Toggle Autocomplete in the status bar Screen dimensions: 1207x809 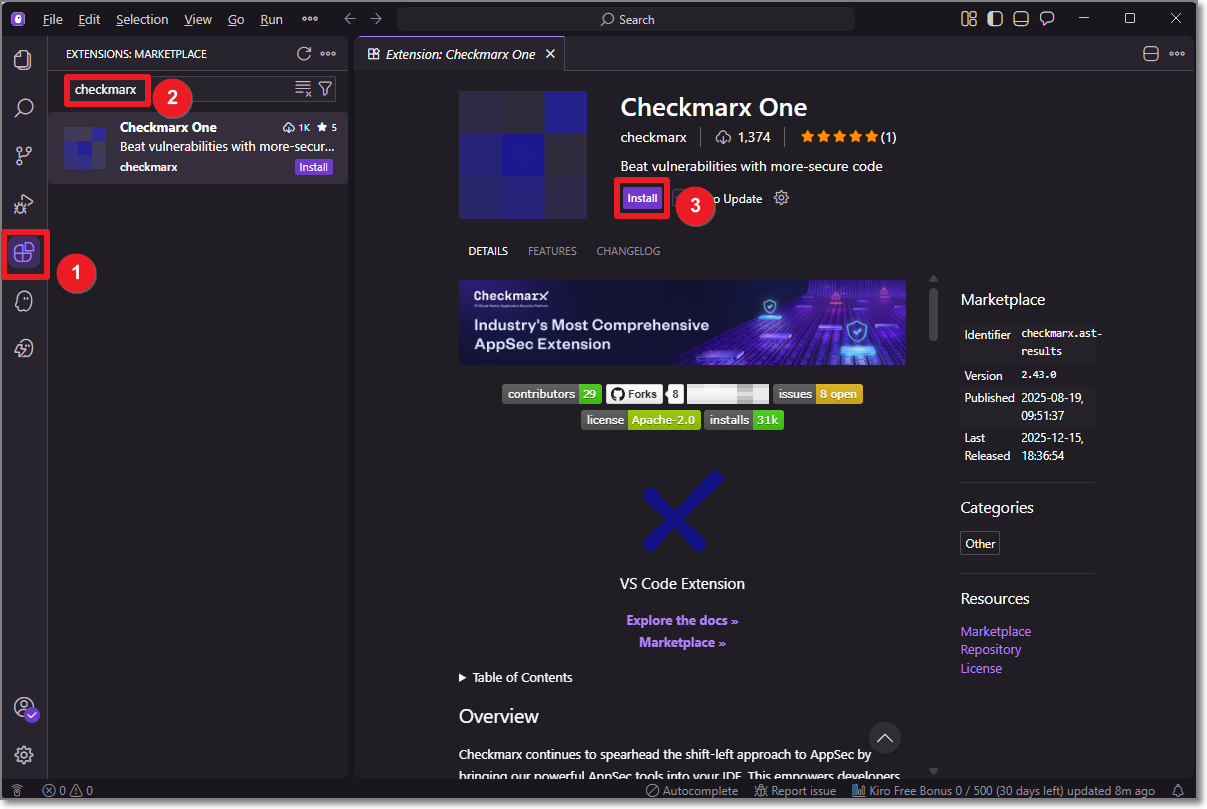coord(692,791)
